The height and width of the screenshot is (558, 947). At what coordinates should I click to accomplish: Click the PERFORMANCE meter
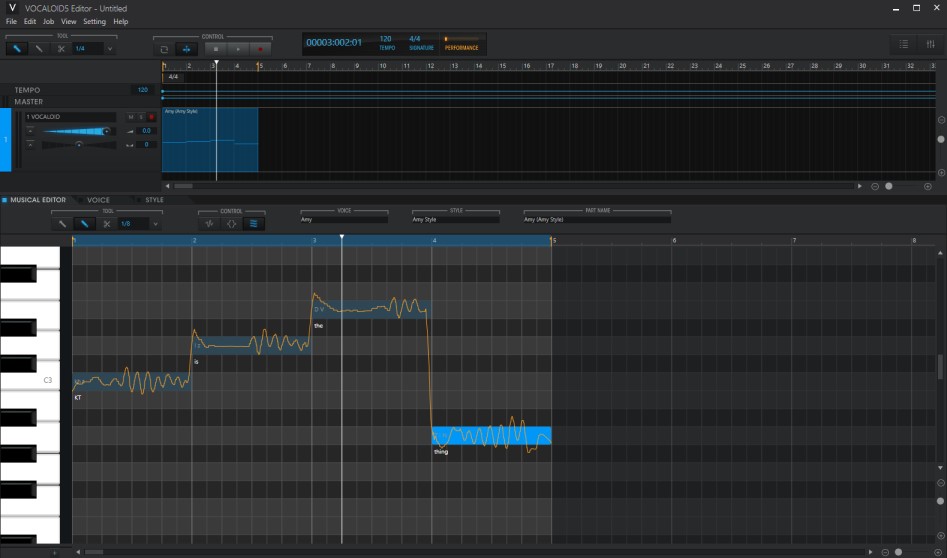point(461,43)
